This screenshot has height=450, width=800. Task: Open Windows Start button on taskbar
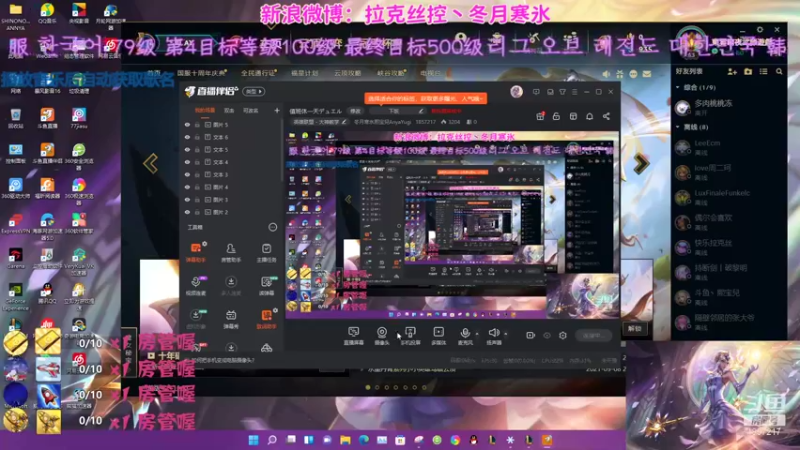click(253, 440)
